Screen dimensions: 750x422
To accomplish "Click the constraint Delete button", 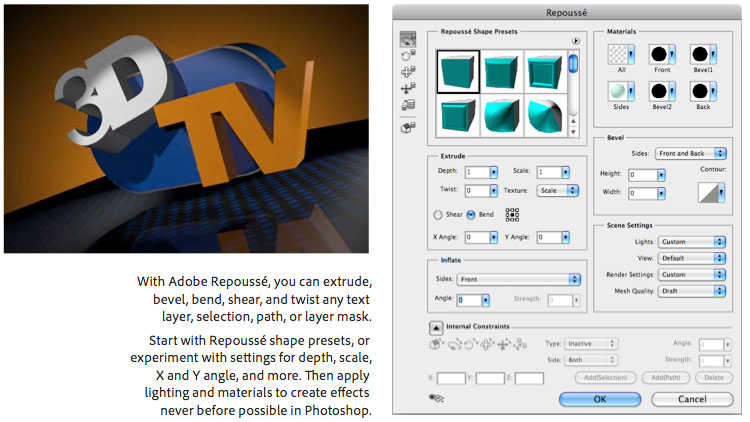I will click(x=714, y=378).
